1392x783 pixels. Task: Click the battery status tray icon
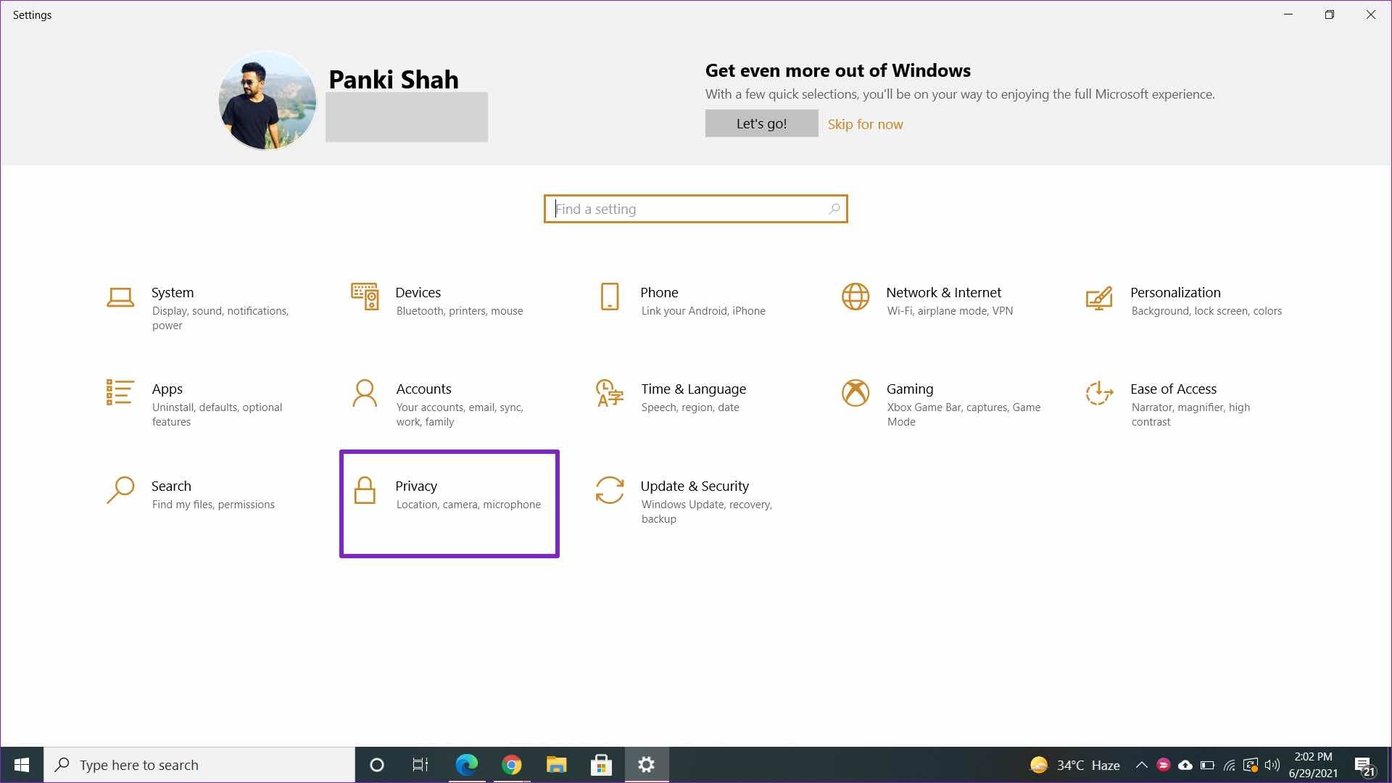pyautogui.click(x=1207, y=765)
